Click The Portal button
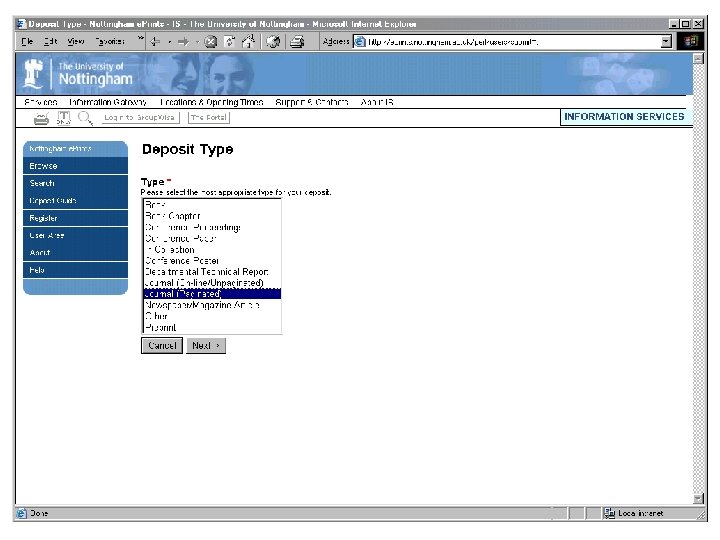Viewport: 720px width, 540px height. tap(209, 118)
